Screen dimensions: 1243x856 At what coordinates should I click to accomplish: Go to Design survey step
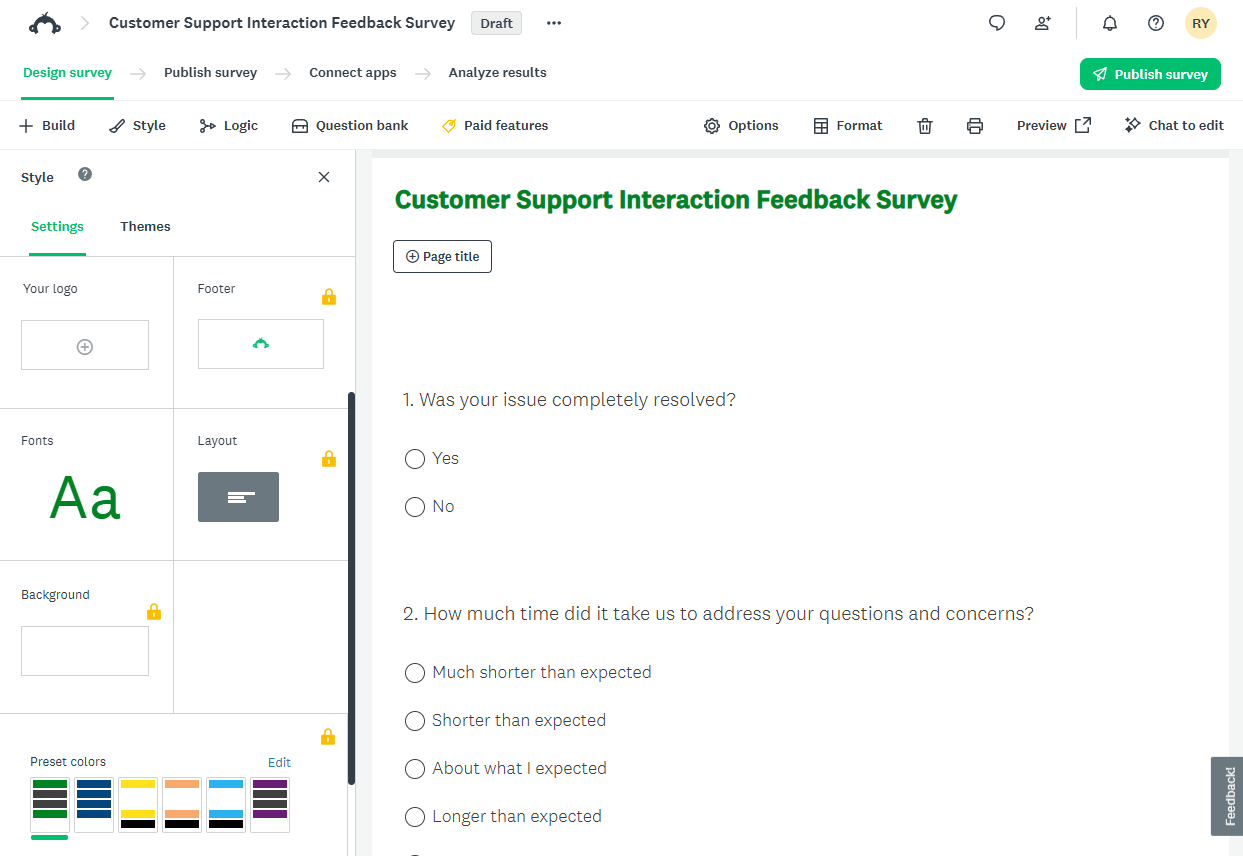tap(67, 73)
